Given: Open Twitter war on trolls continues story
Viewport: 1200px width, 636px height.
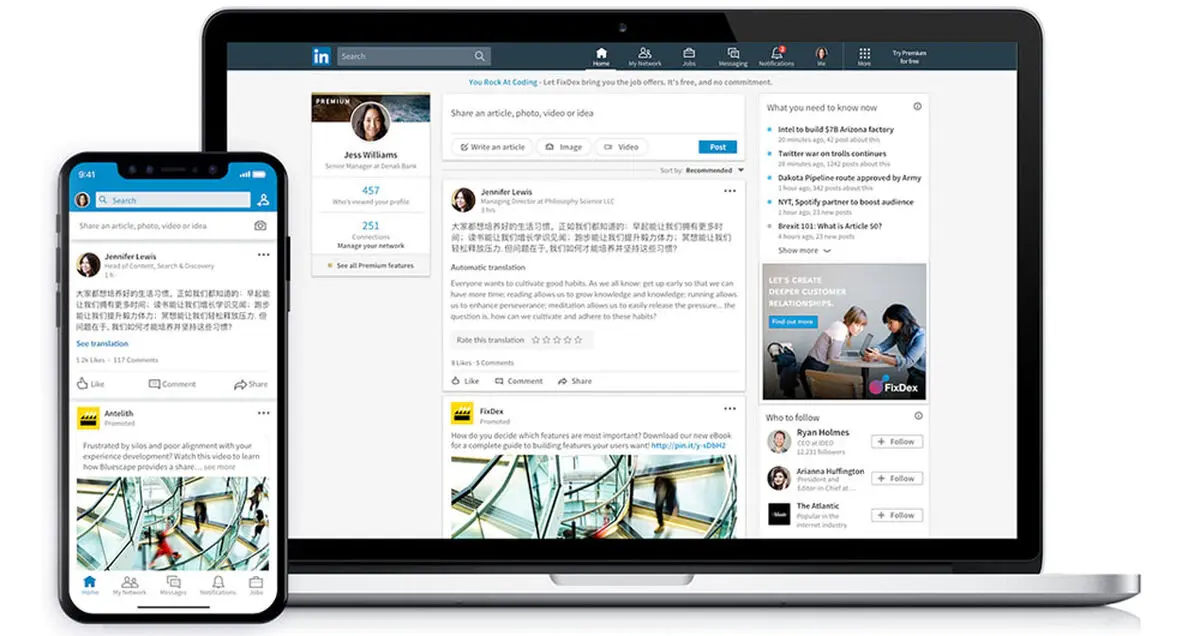Looking at the screenshot, I should [x=832, y=154].
